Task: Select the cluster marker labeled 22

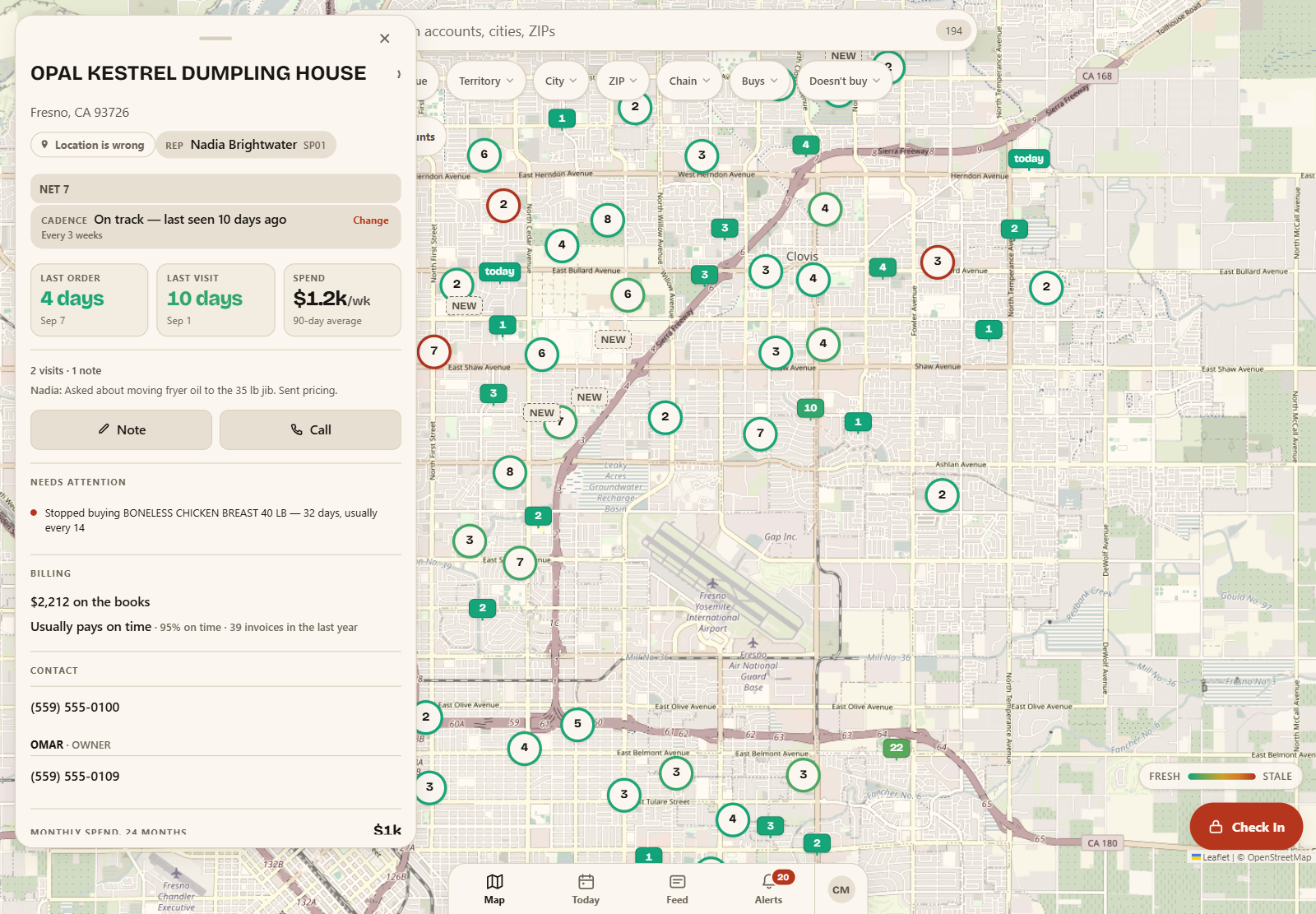Action: (897, 748)
